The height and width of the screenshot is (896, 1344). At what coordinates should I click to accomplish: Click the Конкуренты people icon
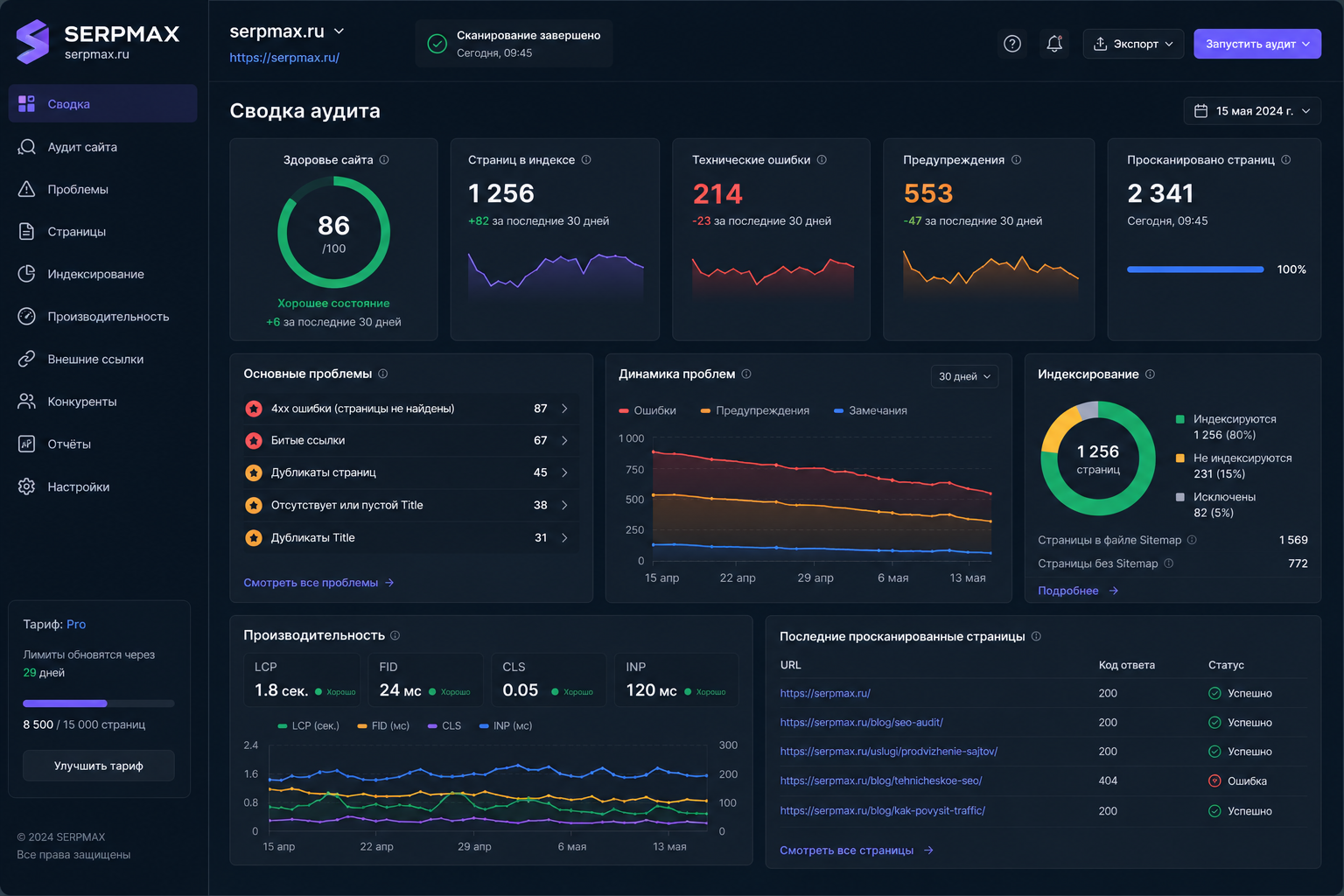coord(27,402)
